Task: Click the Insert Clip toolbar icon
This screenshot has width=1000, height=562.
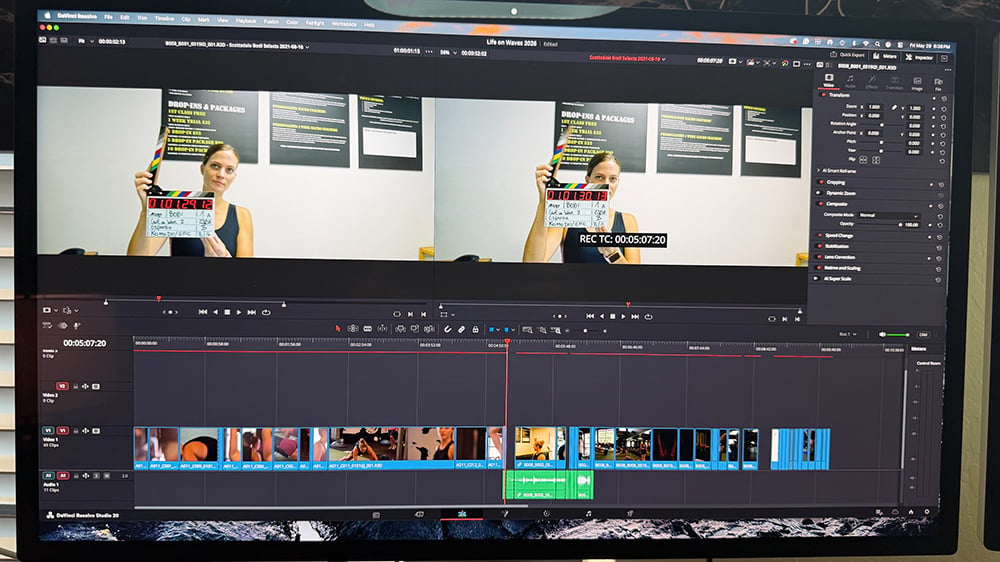Action: [x=400, y=329]
